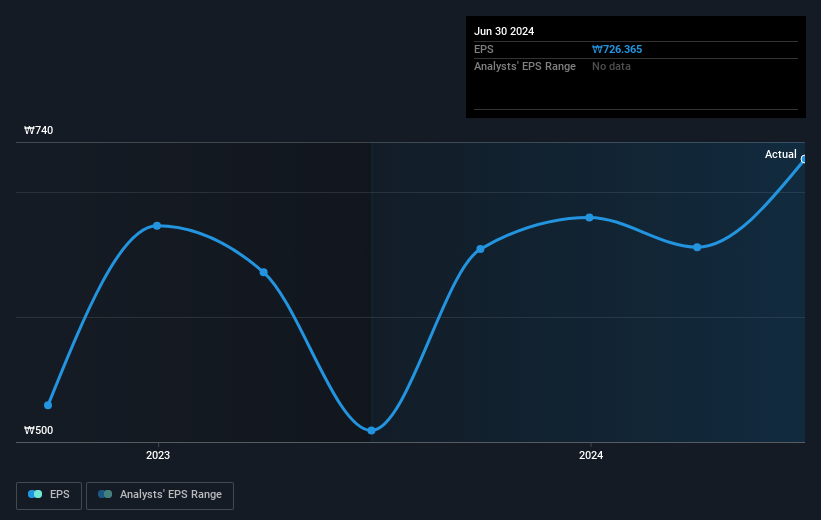Select the lowest EPS data point at ₩500
Viewport: 821px width, 520px height.
(x=371, y=430)
